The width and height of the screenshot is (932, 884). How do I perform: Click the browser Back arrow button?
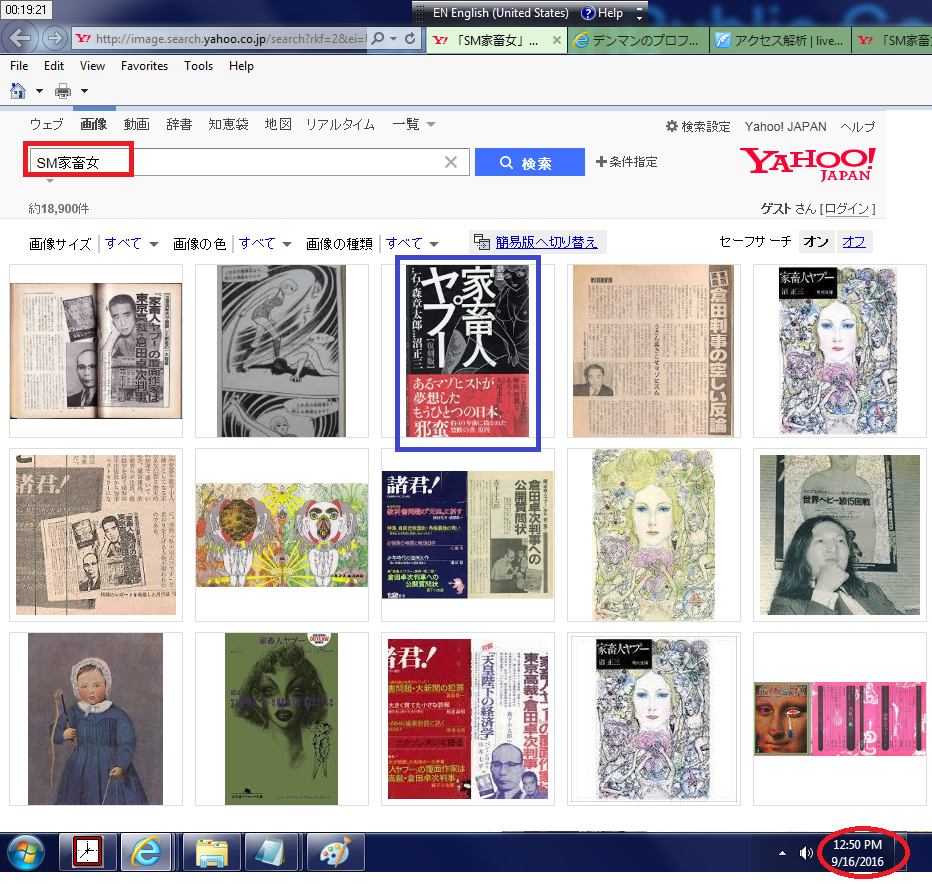click(x=20, y=39)
